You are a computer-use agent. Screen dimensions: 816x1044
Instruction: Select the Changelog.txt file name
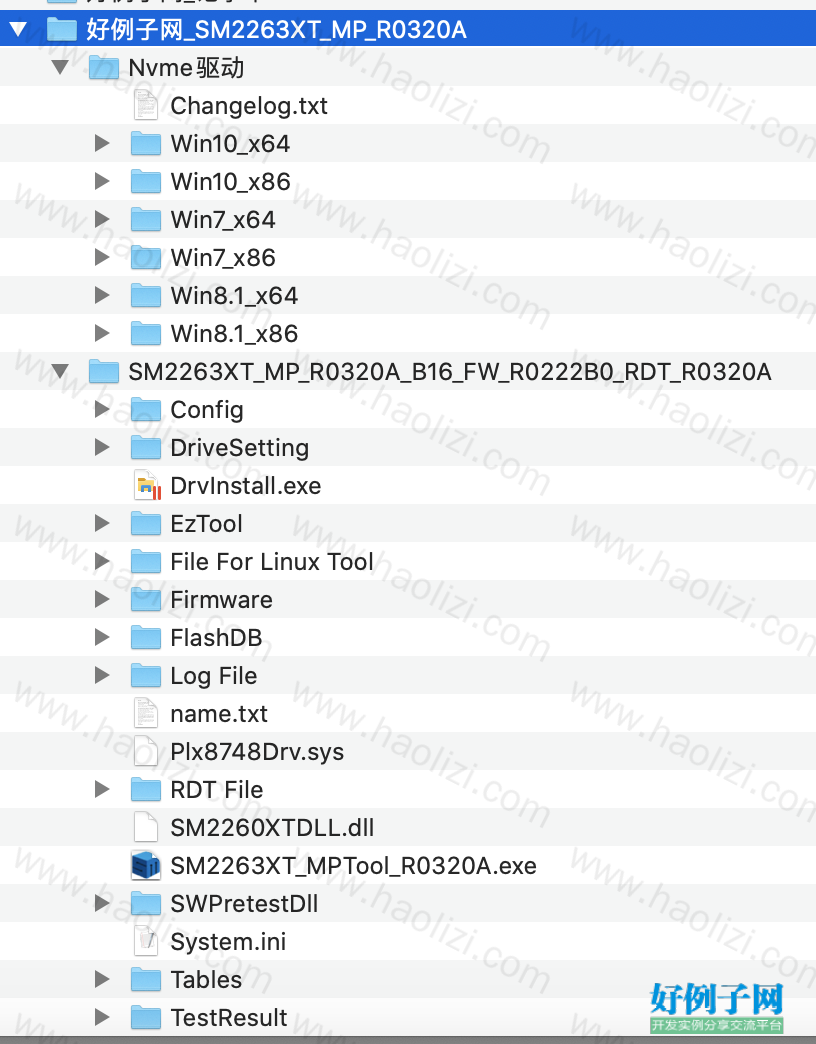(x=249, y=105)
